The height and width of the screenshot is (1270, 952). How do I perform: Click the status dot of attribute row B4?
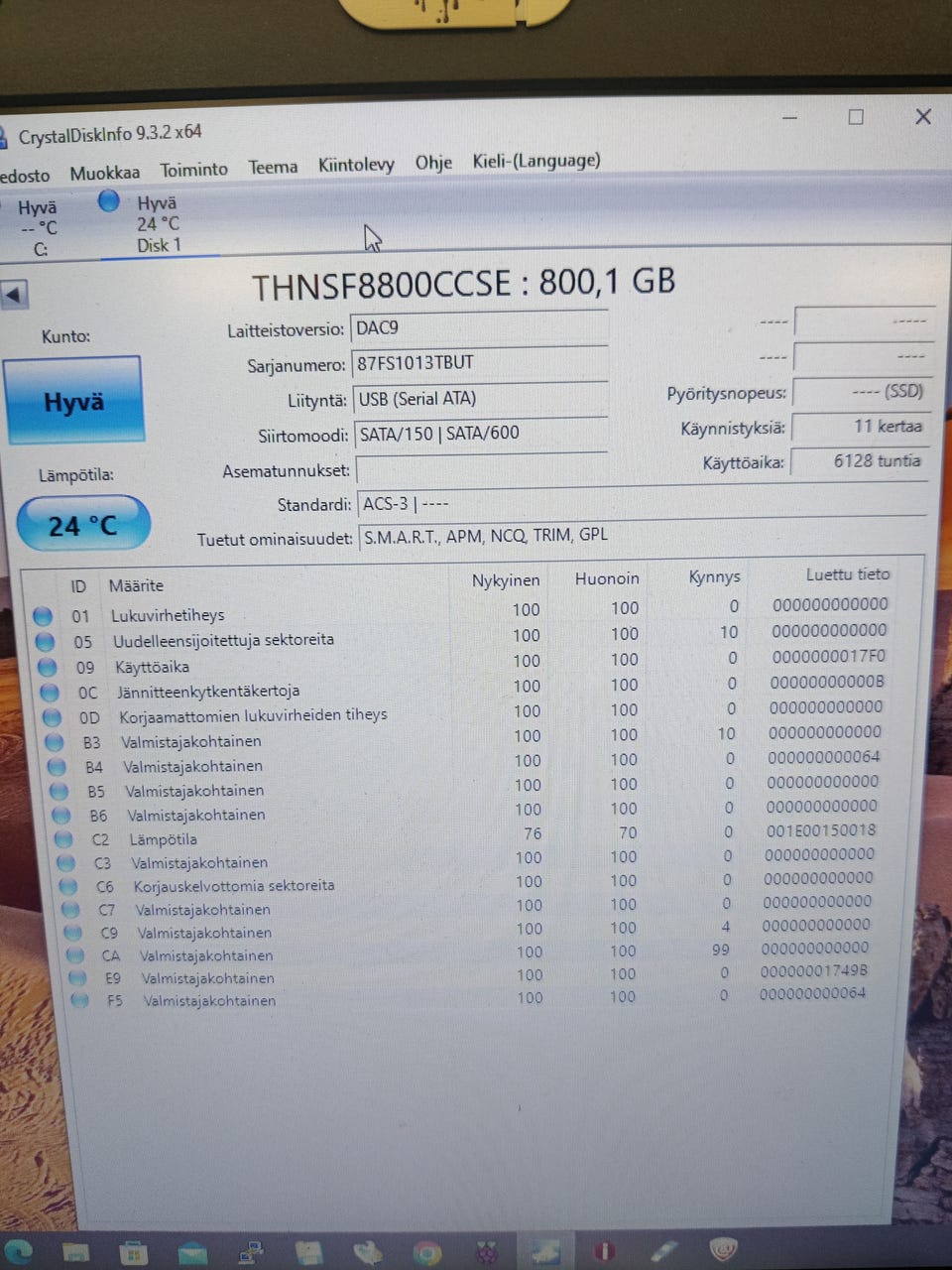(57, 767)
